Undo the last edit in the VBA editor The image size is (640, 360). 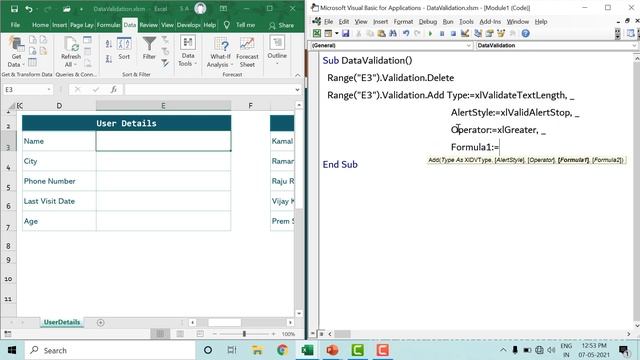(406, 33)
